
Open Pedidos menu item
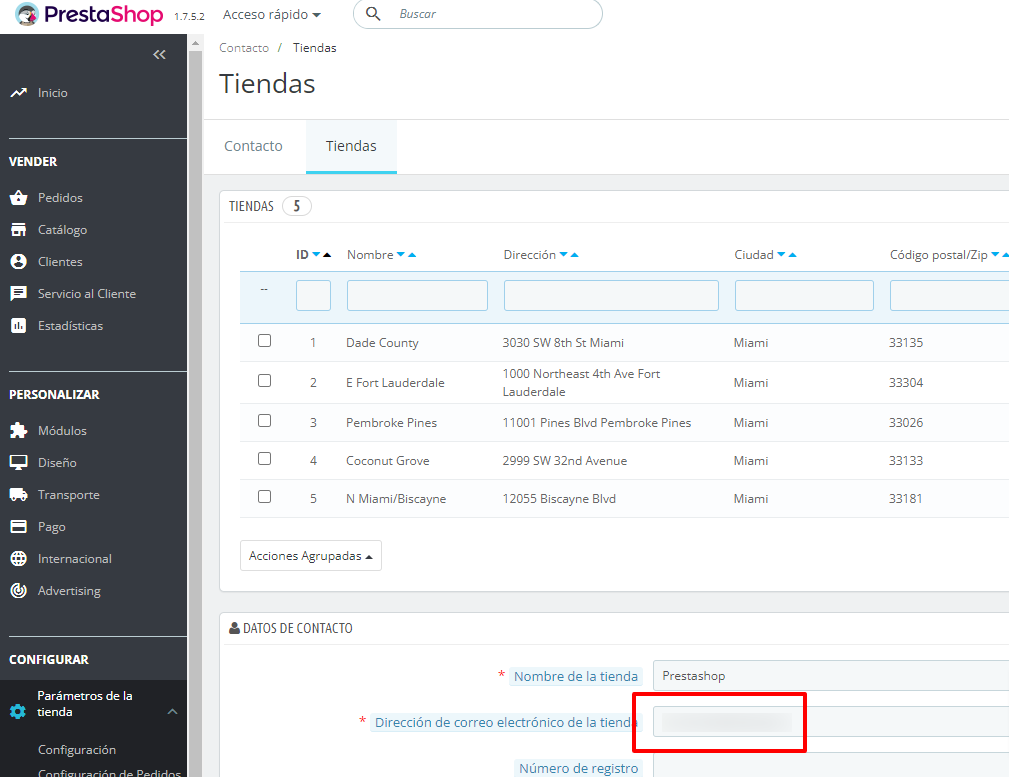(x=60, y=198)
